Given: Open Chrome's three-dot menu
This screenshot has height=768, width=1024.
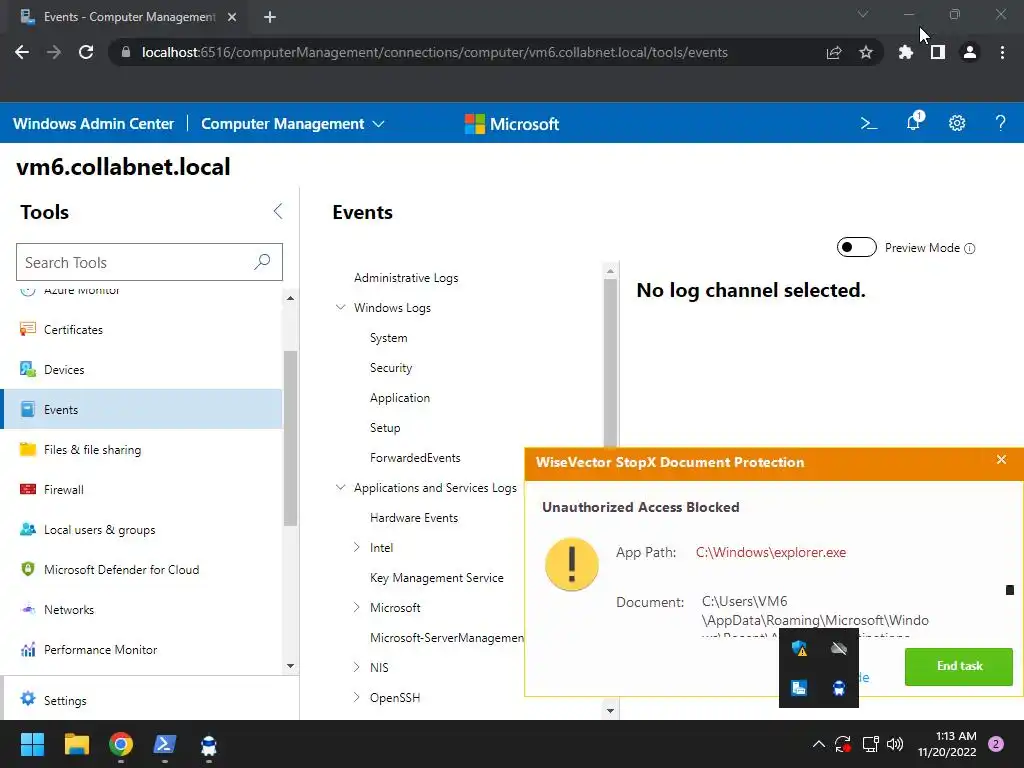Looking at the screenshot, I should click(1002, 52).
